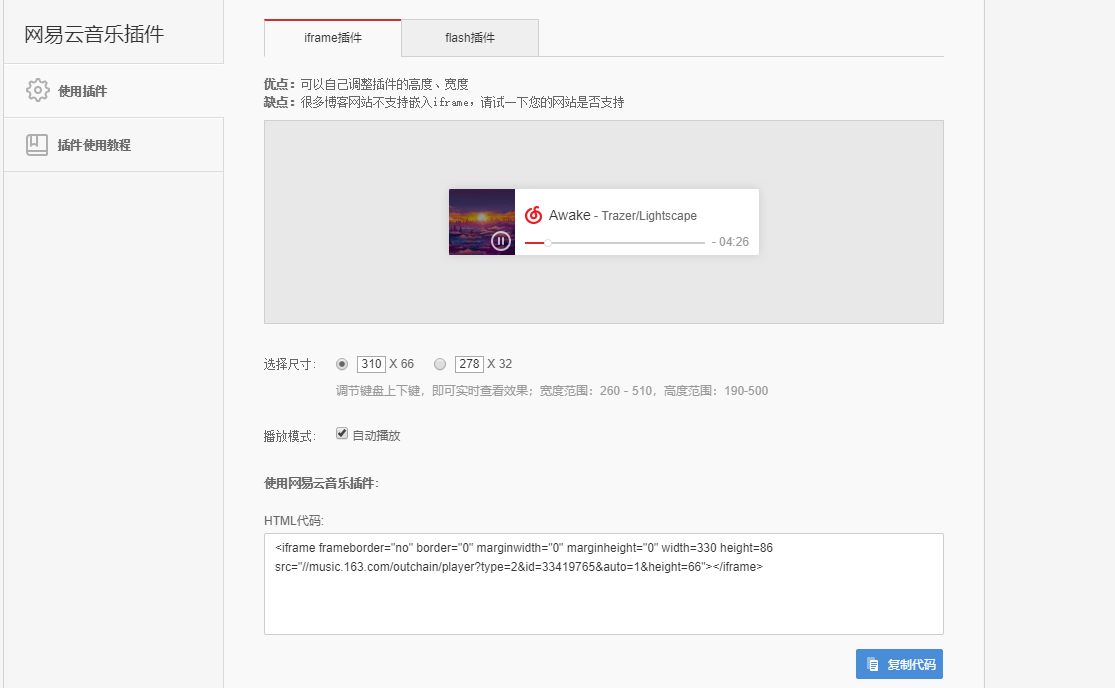This screenshot has height=688, width=1115.
Task: Click inside the HTML代码 text box
Action: 603,600
